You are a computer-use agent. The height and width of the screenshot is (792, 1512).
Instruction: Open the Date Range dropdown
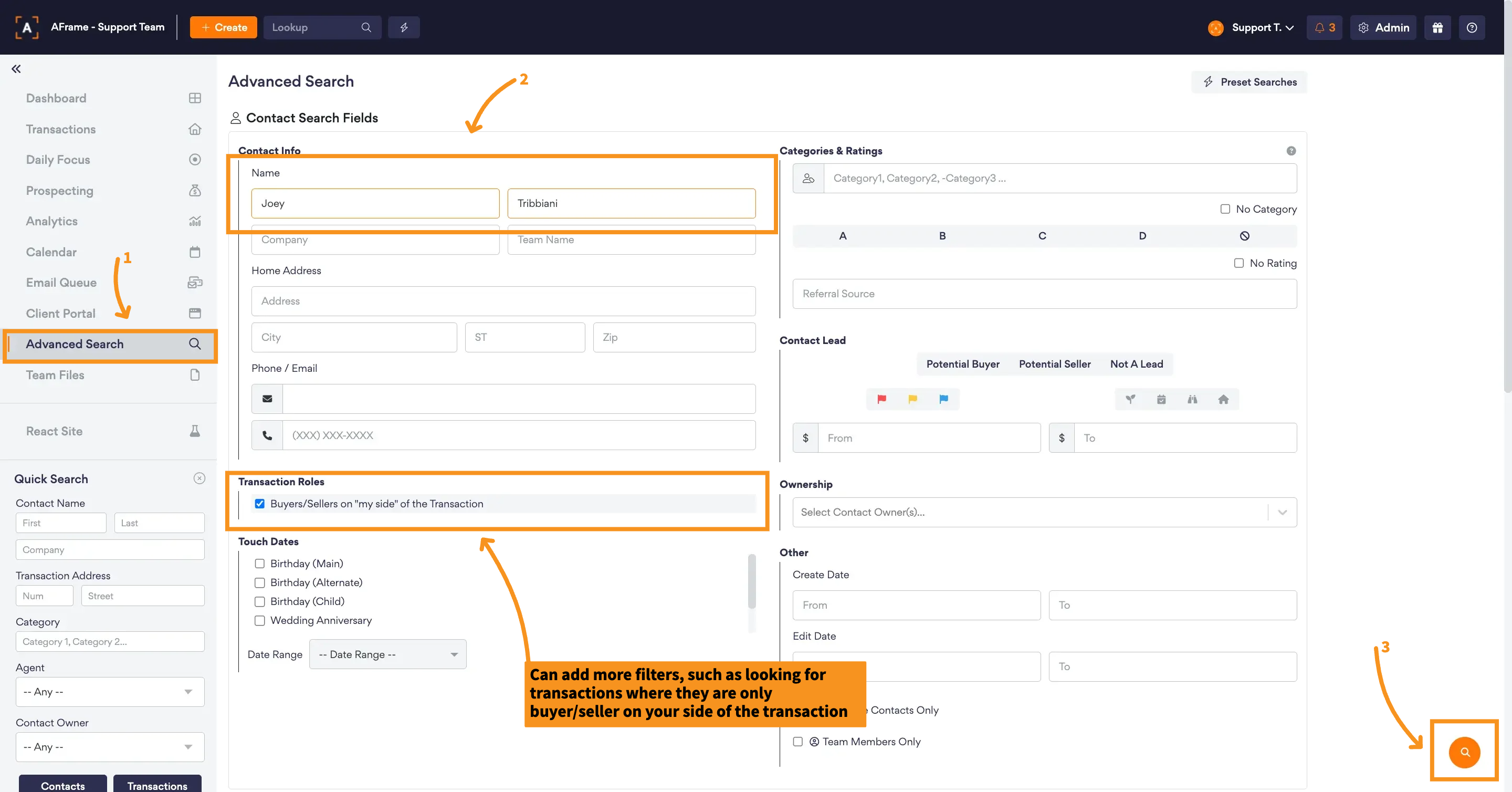[387, 654]
